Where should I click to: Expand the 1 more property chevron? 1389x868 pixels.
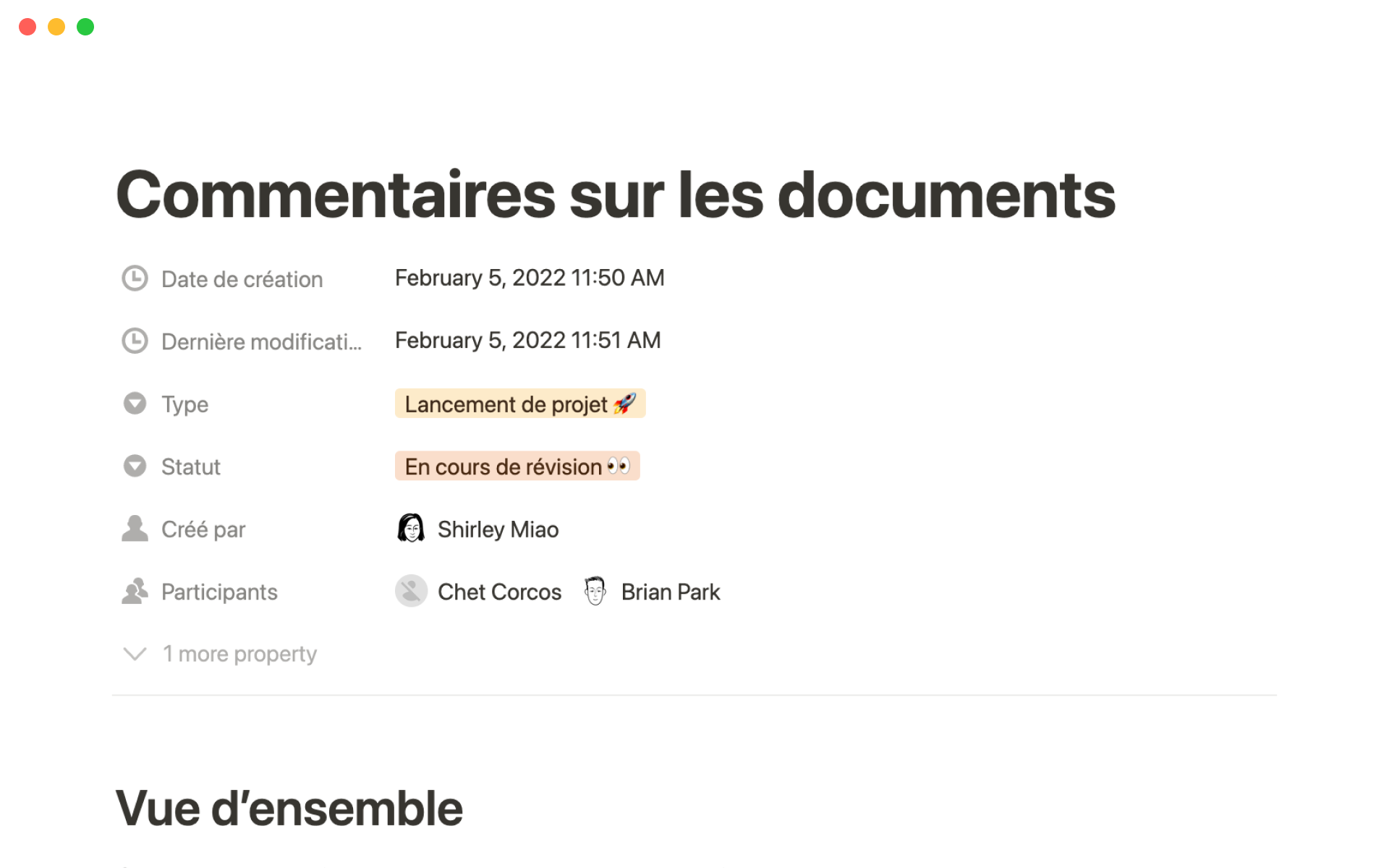click(x=135, y=654)
